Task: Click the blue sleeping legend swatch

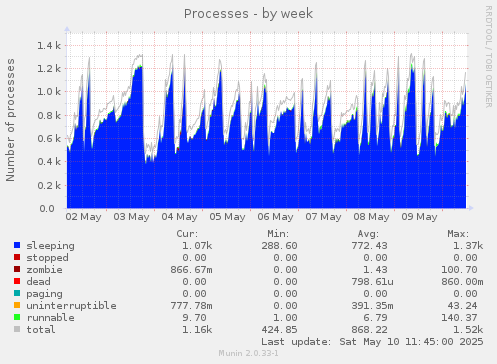Action: 17,245
